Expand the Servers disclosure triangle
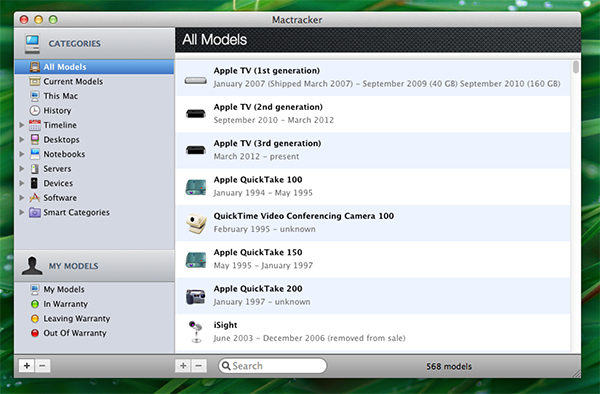Image resolution: width=600 pixels, height=394 pixels. tap(22, 169)
